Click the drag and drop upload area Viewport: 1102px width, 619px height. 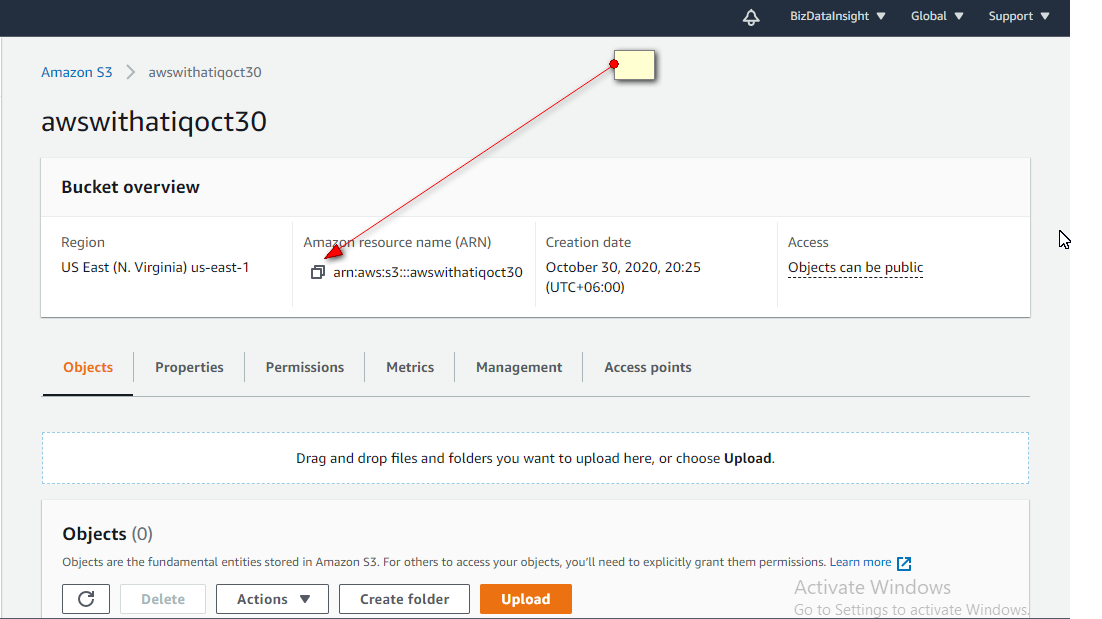(x=535, y=457)
